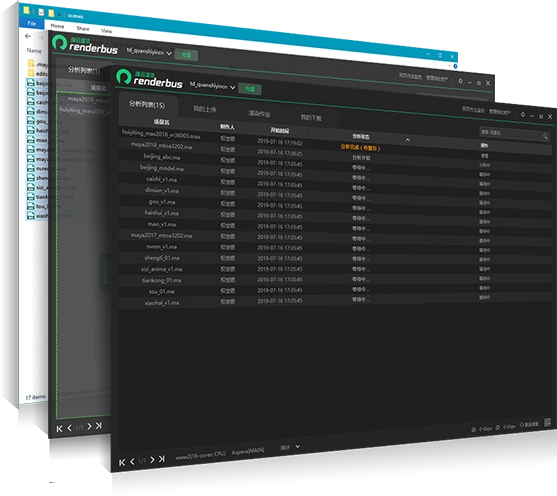The height and width of the screenshot is (496, 557).
Task: Click the magnifier icon in search box
Action: [x=545, y=136]
